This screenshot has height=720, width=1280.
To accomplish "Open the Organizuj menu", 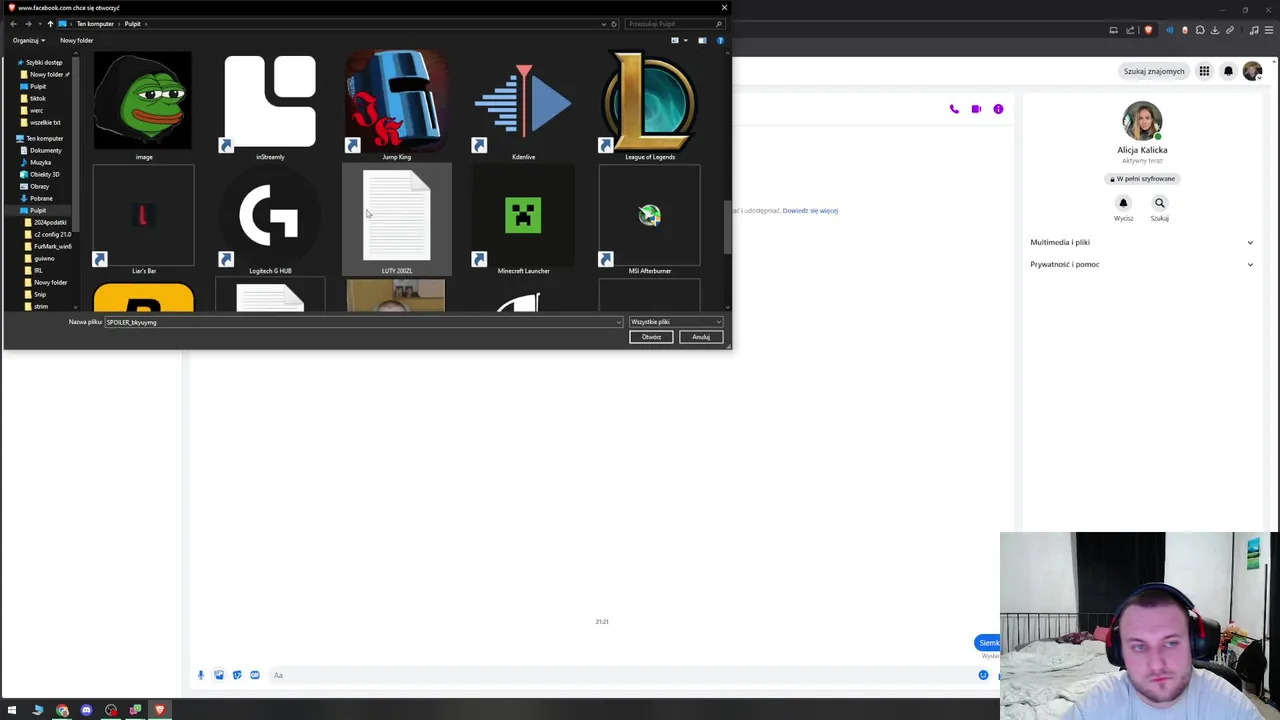I will click(28, 40).
